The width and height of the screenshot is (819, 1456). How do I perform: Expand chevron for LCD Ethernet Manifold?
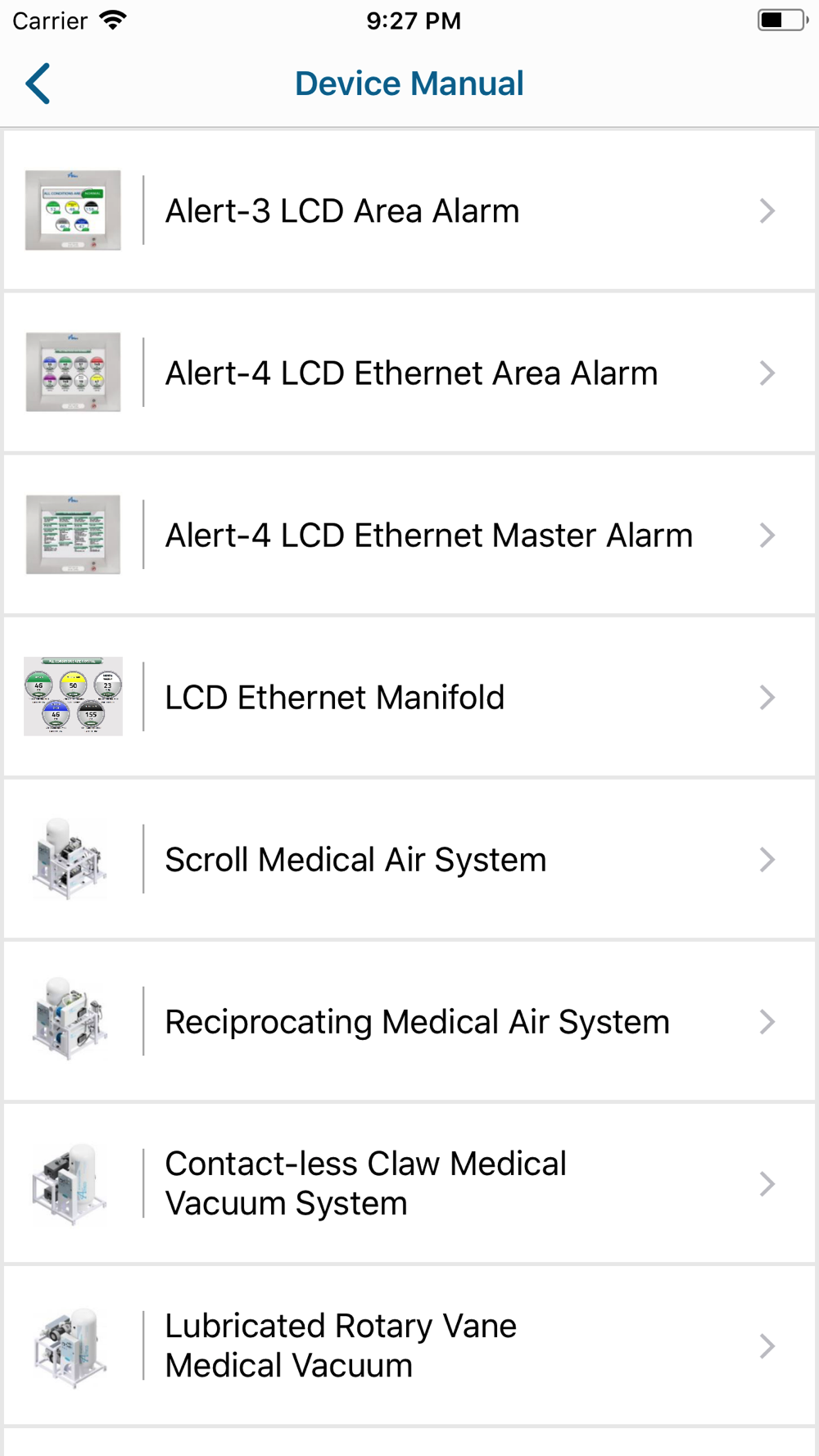click(x=767, y=698)
